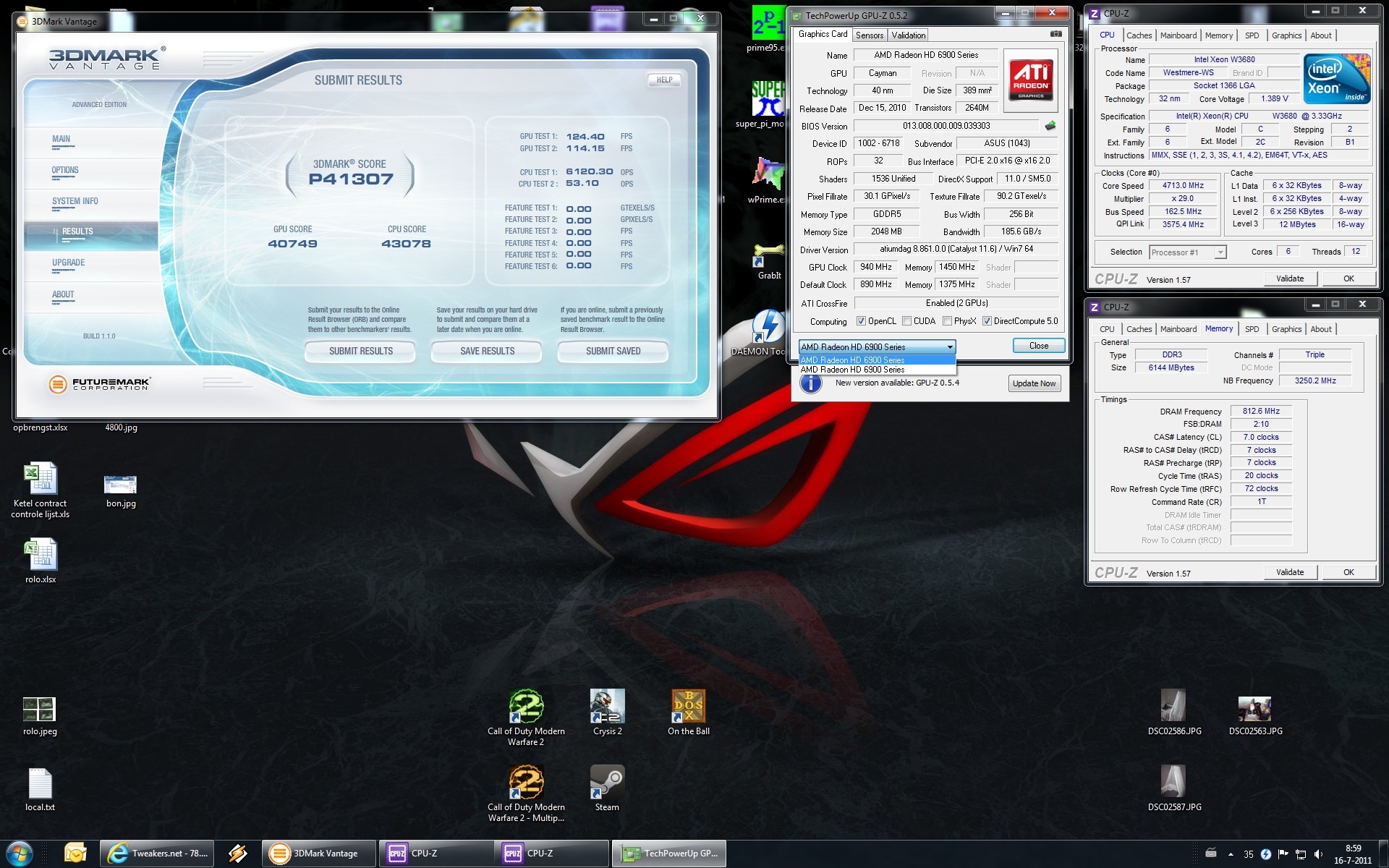Click the Intel Xeon inside logo in CPU-Z

coord(1336,79)
